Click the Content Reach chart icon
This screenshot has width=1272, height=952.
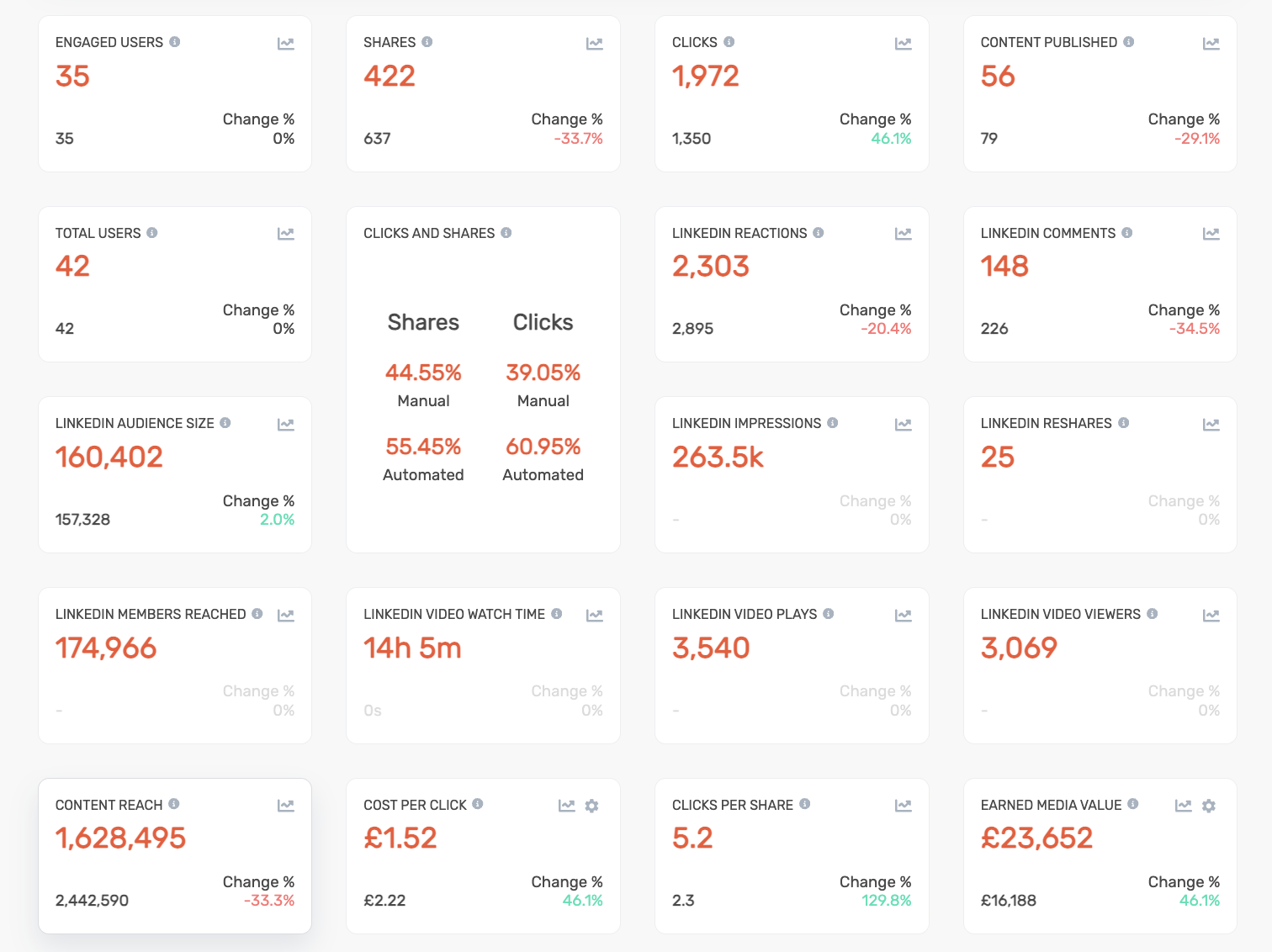(286, 806)
